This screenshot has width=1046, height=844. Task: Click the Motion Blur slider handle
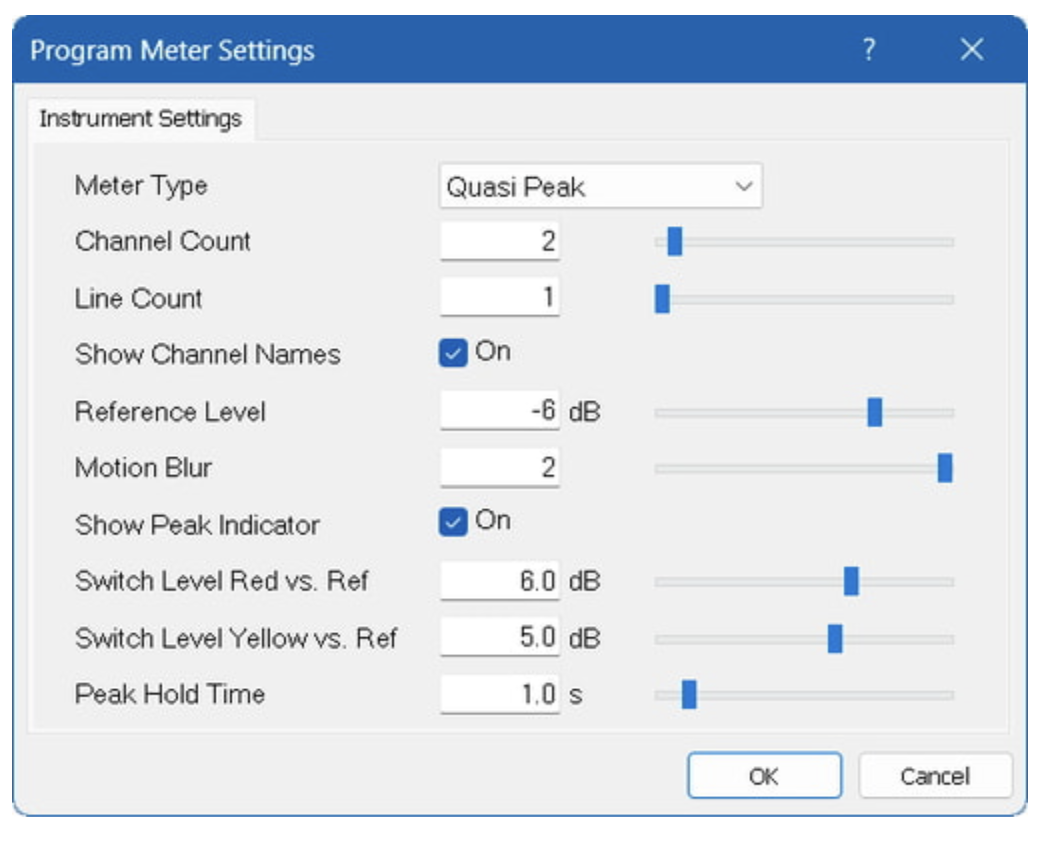pyautogui.click(x=945, y=468)
